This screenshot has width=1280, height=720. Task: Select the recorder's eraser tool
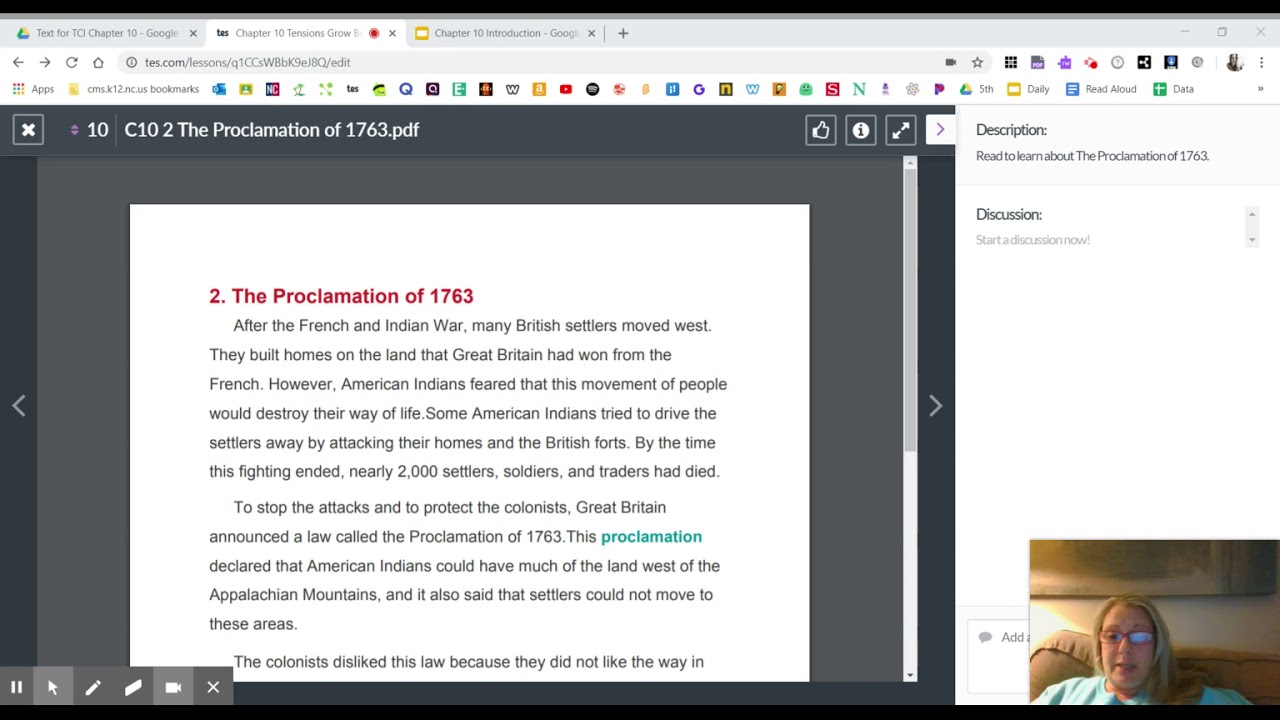(133, 687)
